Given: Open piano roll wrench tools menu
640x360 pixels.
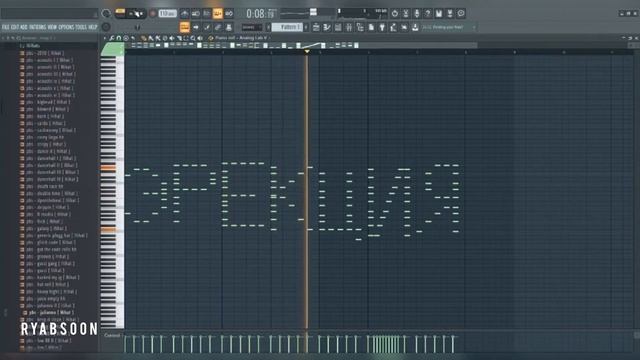Looking at the screenshot, I should click(111, 38).
